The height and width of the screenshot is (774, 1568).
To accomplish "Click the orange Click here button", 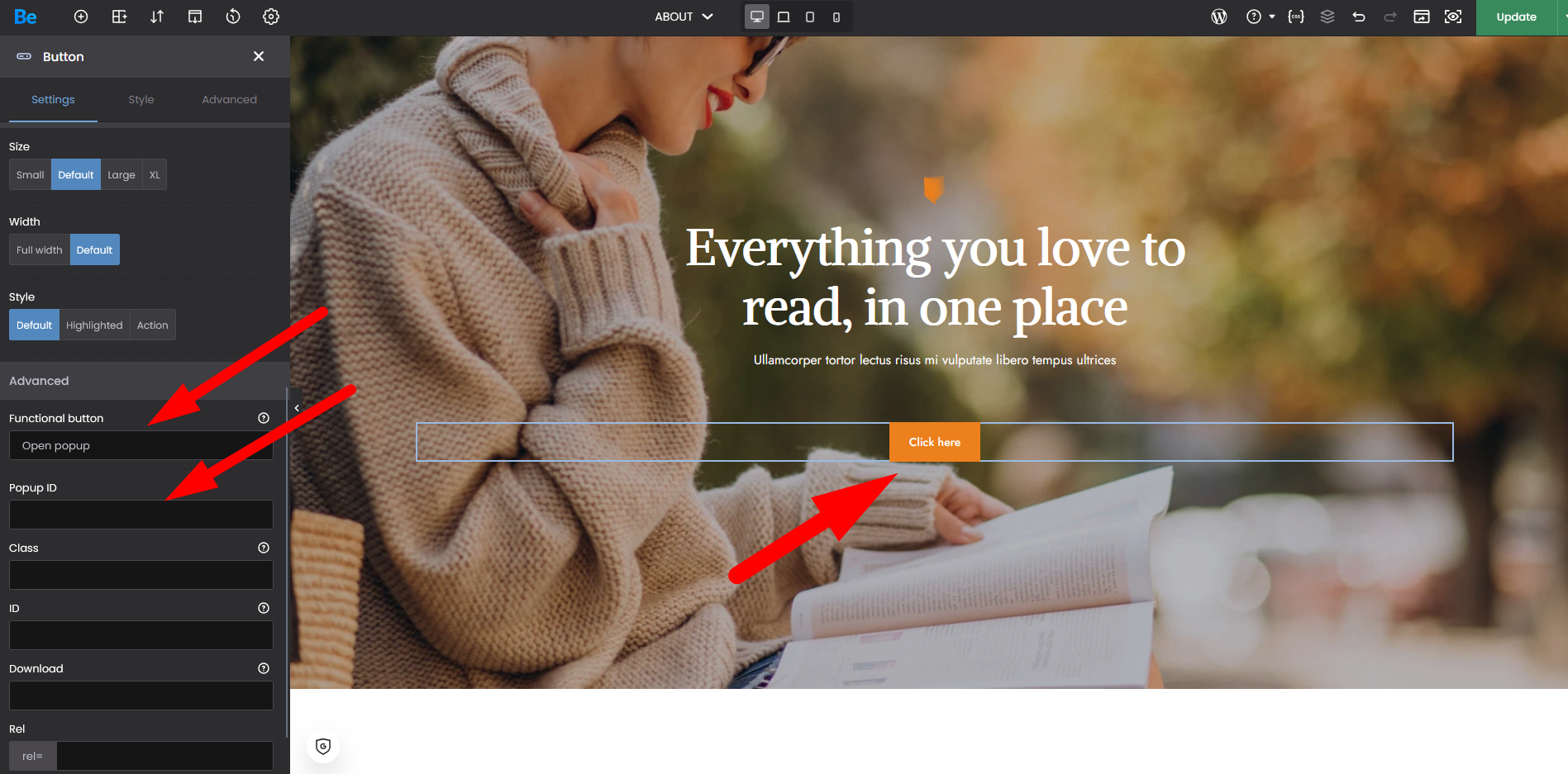I will click(x=935, y=442).
